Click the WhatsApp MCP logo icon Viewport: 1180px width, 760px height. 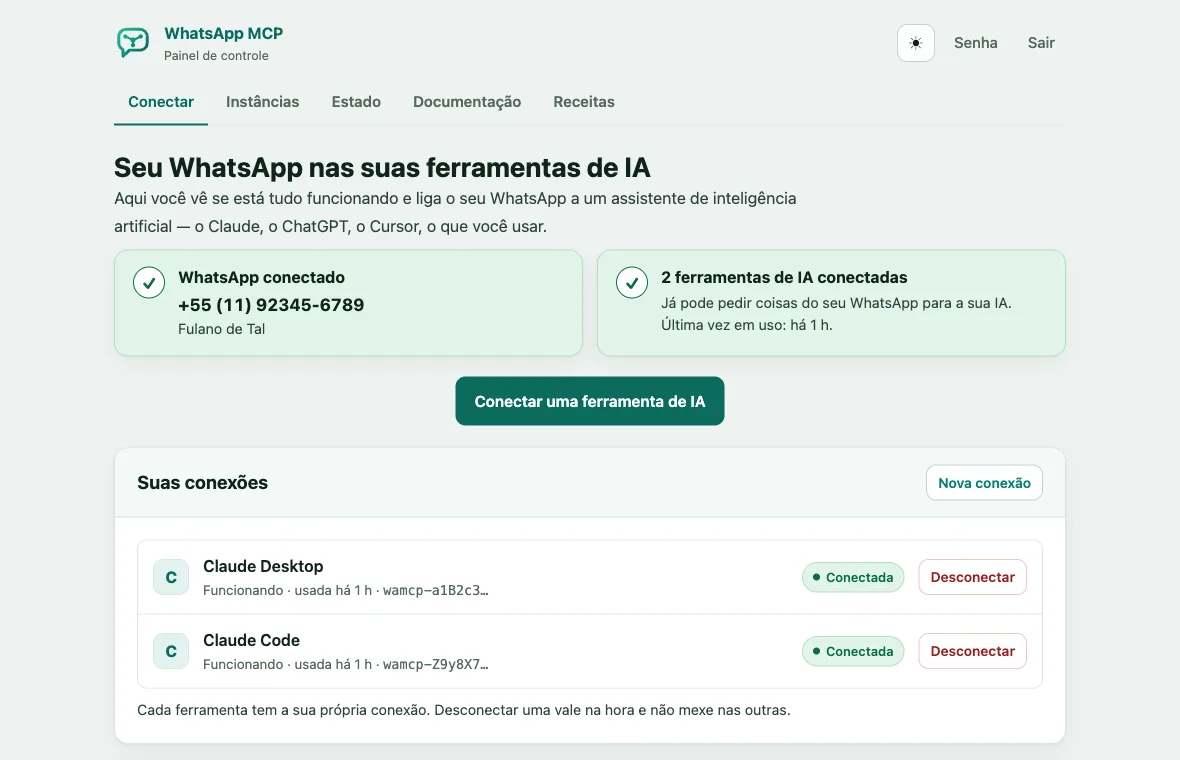pos(132,42)
